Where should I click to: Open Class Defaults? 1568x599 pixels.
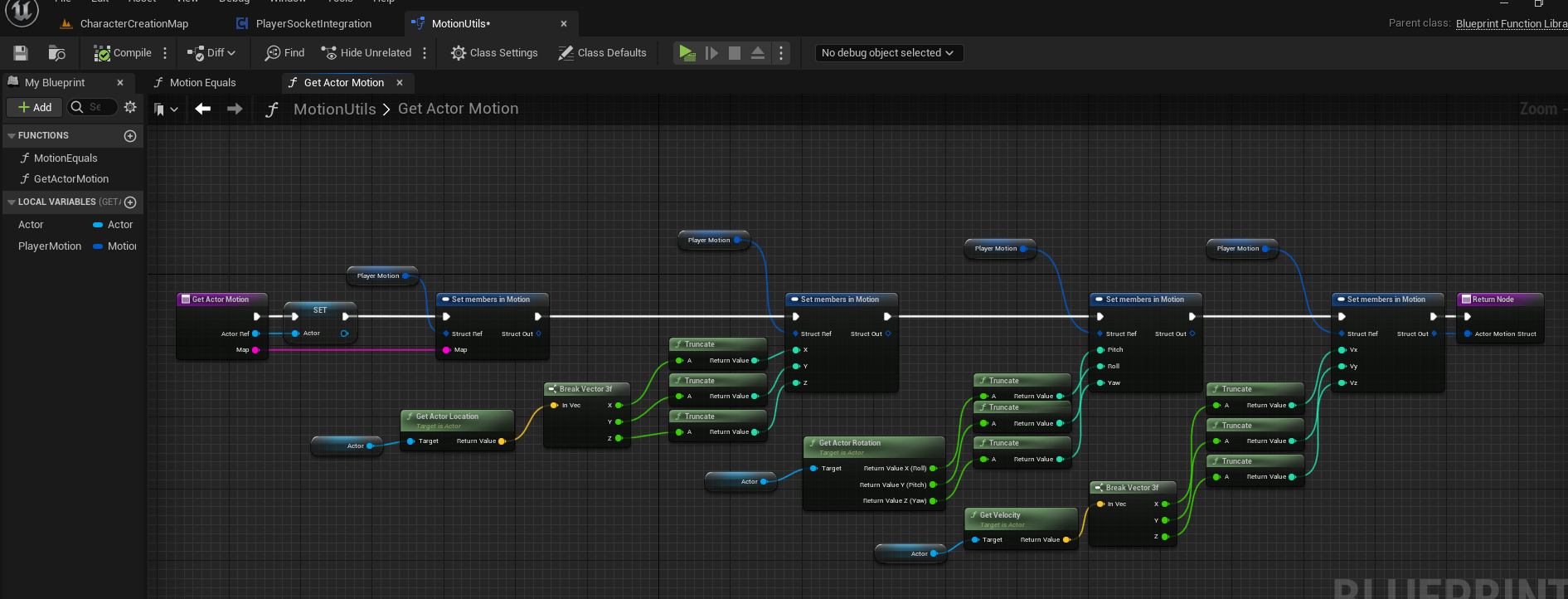602,53
